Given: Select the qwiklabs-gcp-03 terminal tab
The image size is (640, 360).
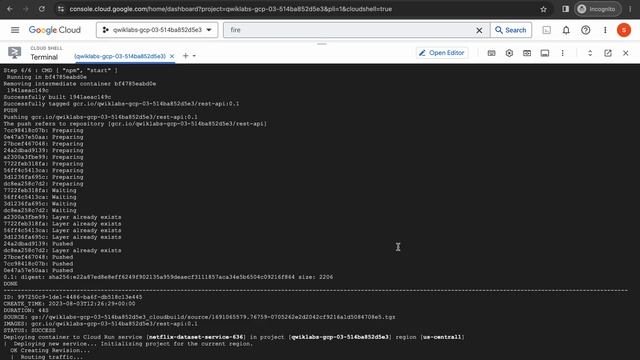Looking at the screenshot, I should [x=120, y=56].
